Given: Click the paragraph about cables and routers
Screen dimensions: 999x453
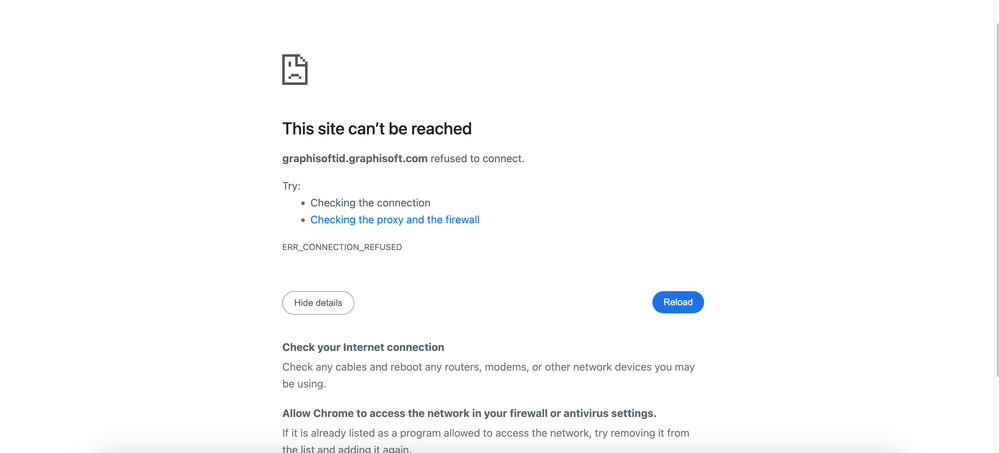Looking at the screenshot, I should tap(488, 367).
